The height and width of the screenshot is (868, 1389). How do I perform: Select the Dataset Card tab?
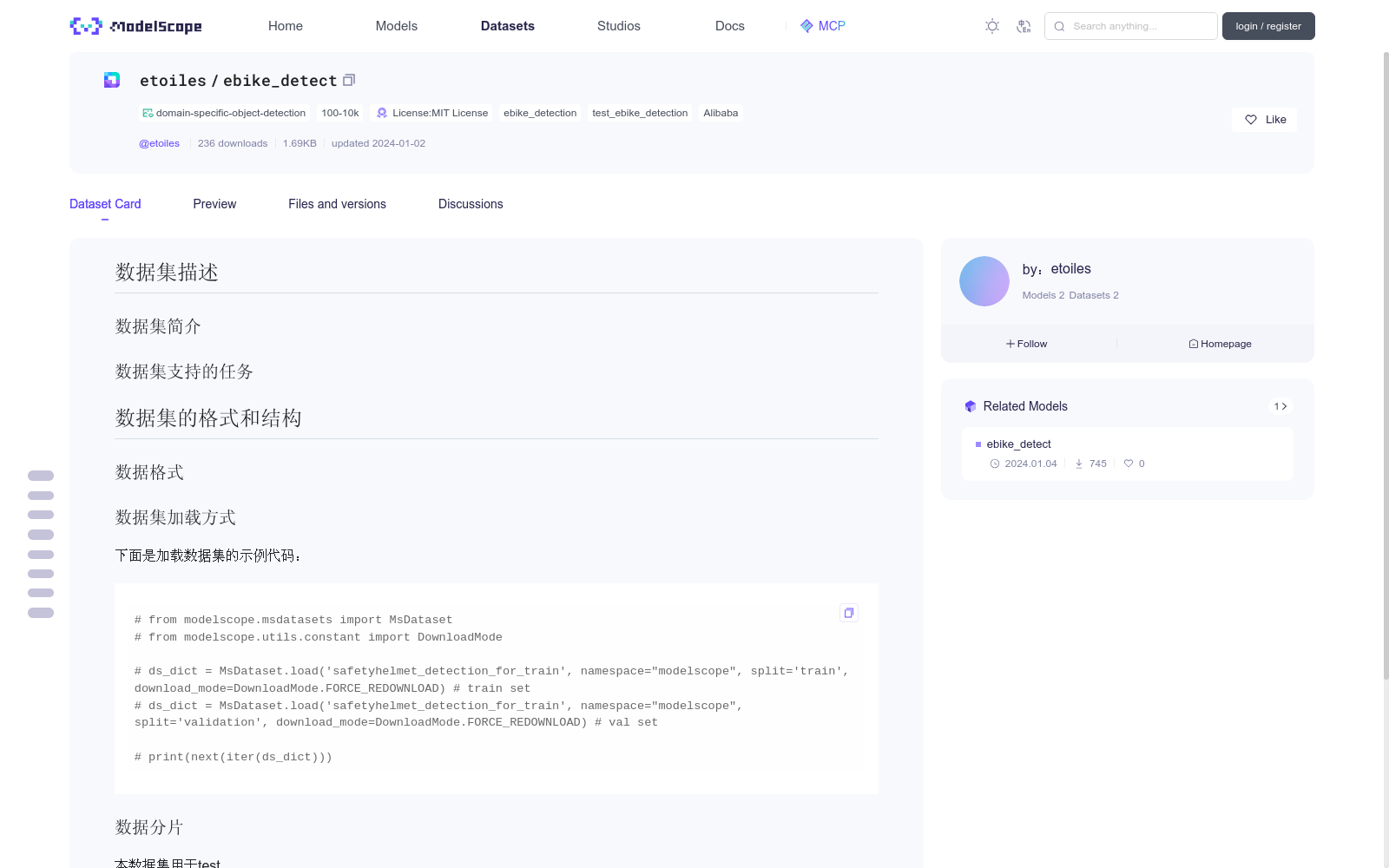point(105,204)
